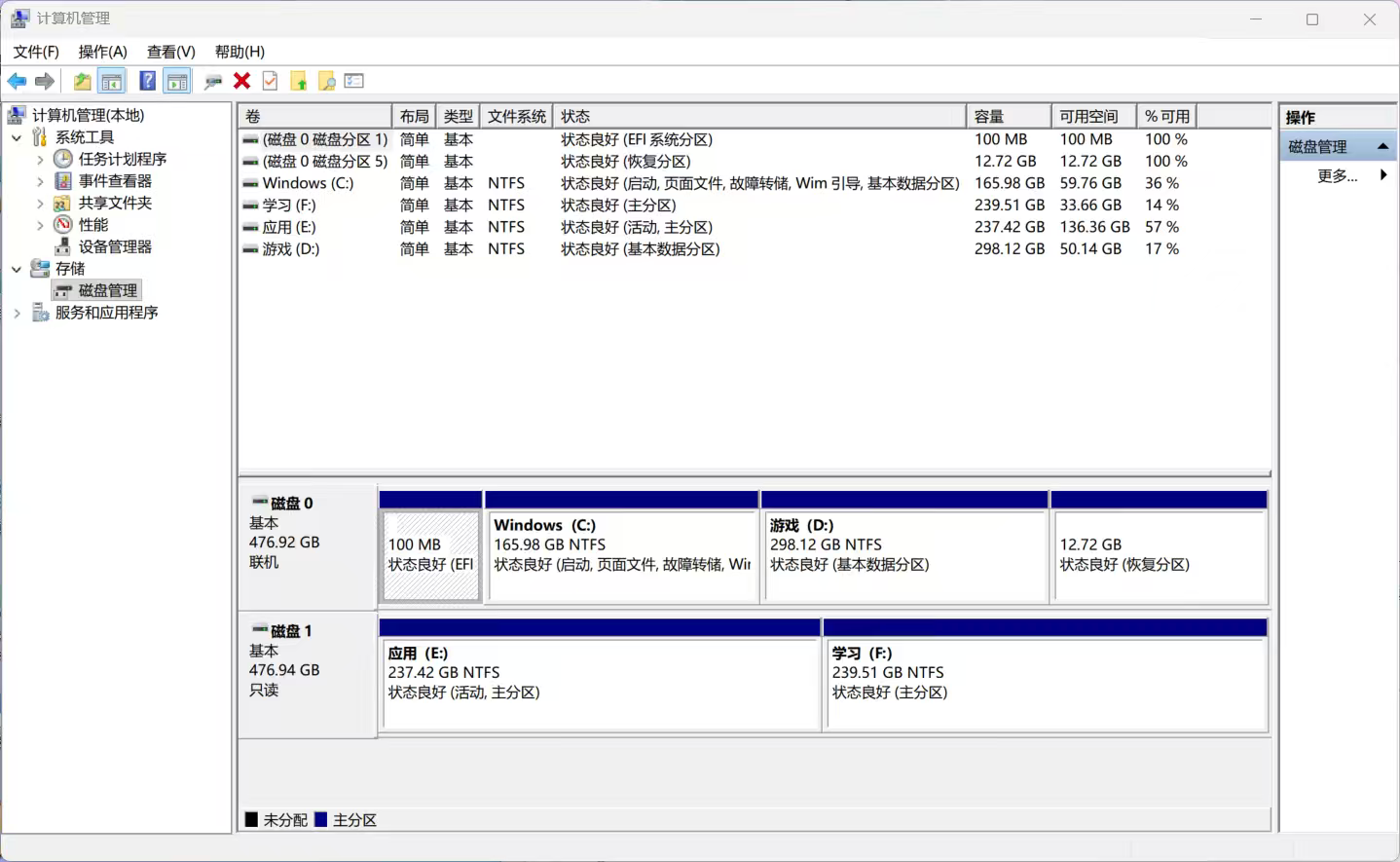Screen dimensions: 1400x862
Task: Click the red X Delete icon
Action: point(242,82)
